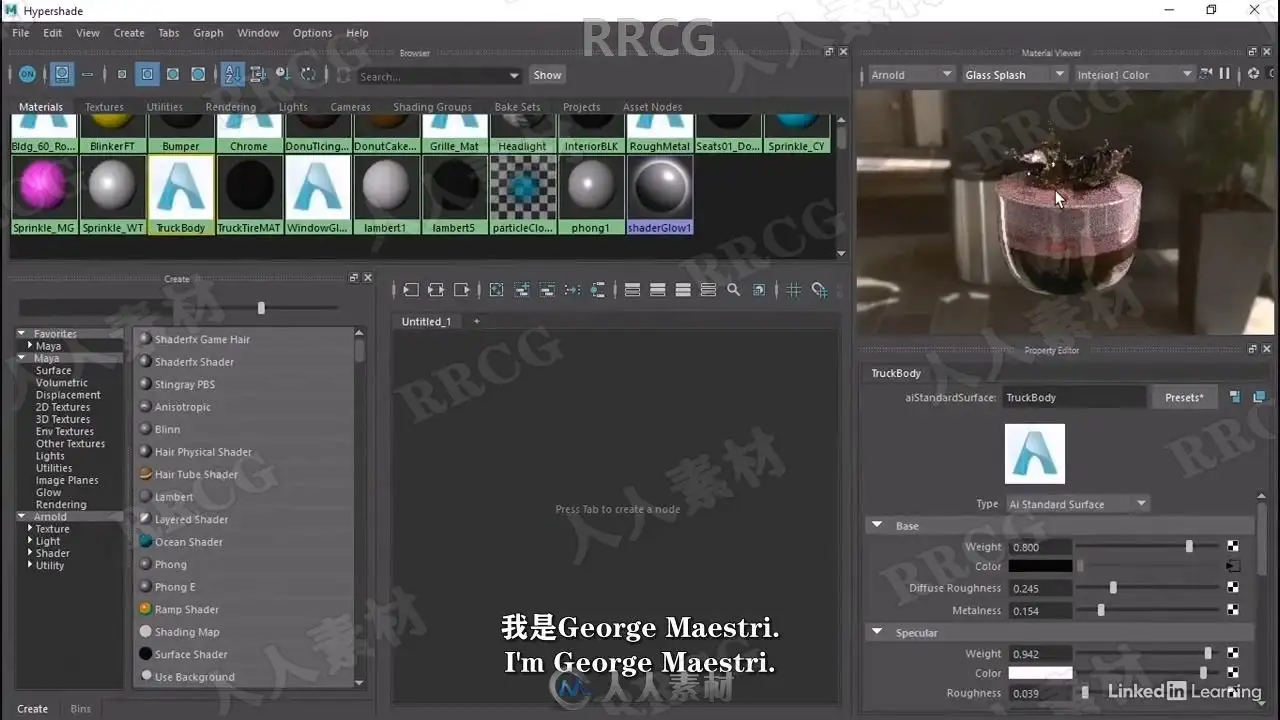1280x720 pixels.
Task: Create a Blinn shader
Action: click(x=167, y=429)
